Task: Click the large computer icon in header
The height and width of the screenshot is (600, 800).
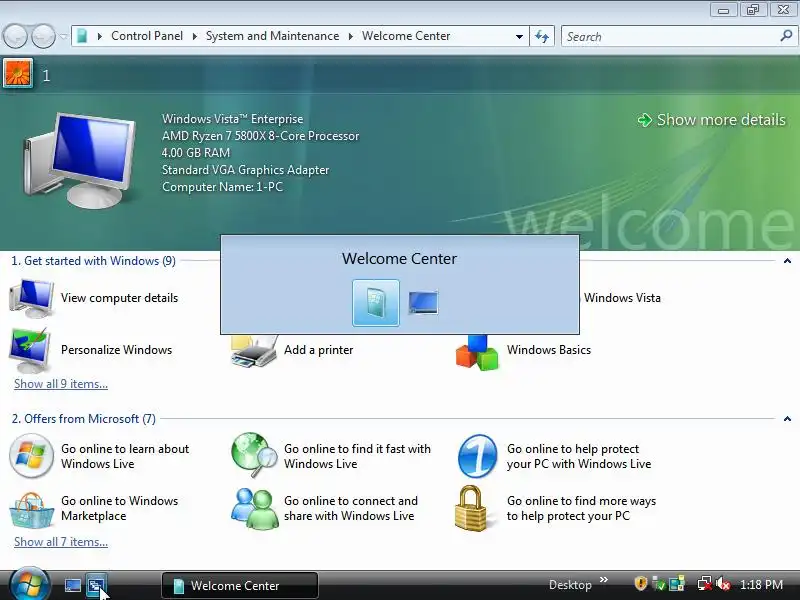Action: (x=80, y=160)
